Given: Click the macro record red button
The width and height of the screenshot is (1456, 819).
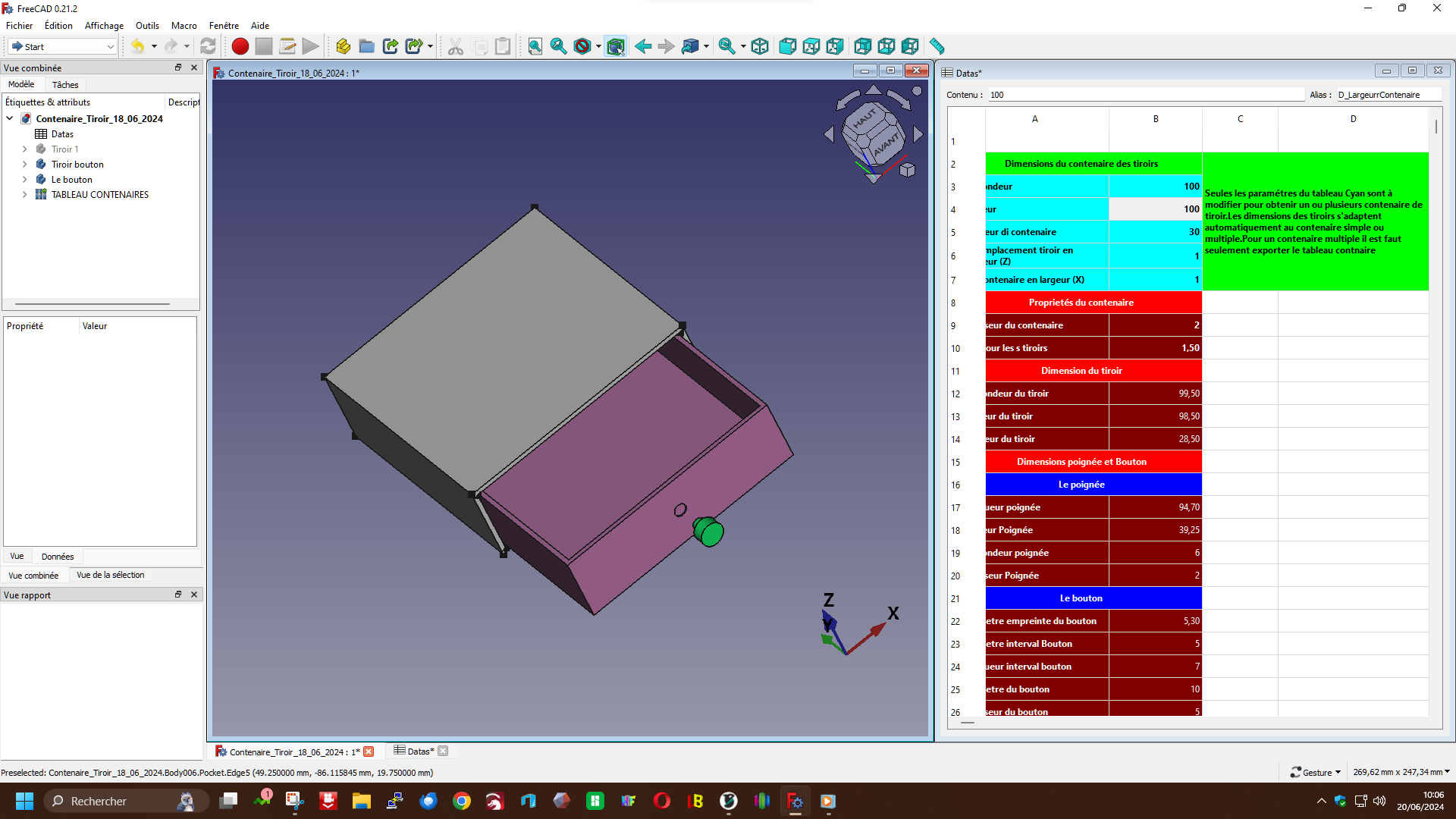Looking at the screenshot, I should point(240,46).
